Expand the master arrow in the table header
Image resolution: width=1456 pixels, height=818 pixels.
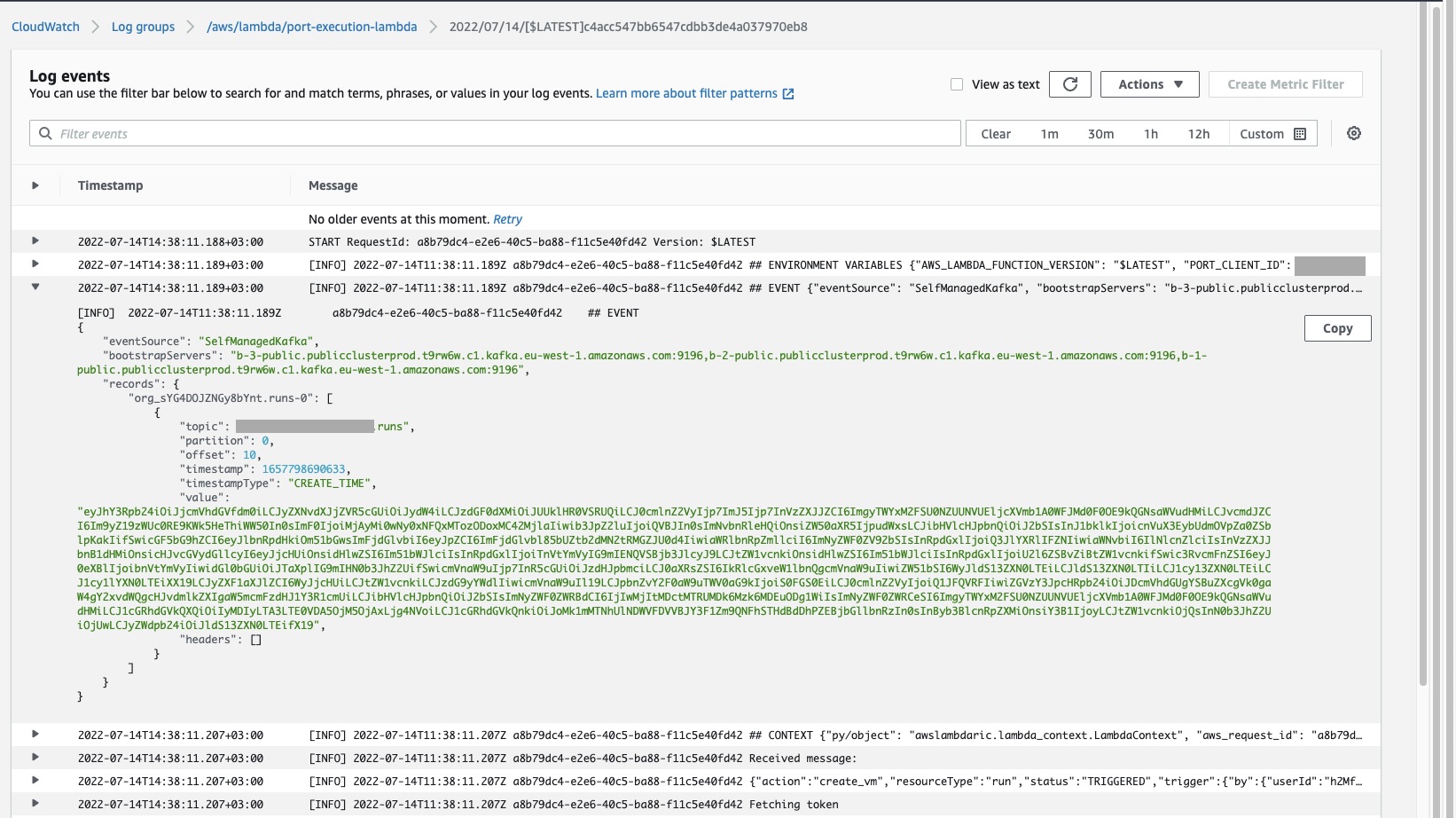pyautogui.click(x=35, y=185)
